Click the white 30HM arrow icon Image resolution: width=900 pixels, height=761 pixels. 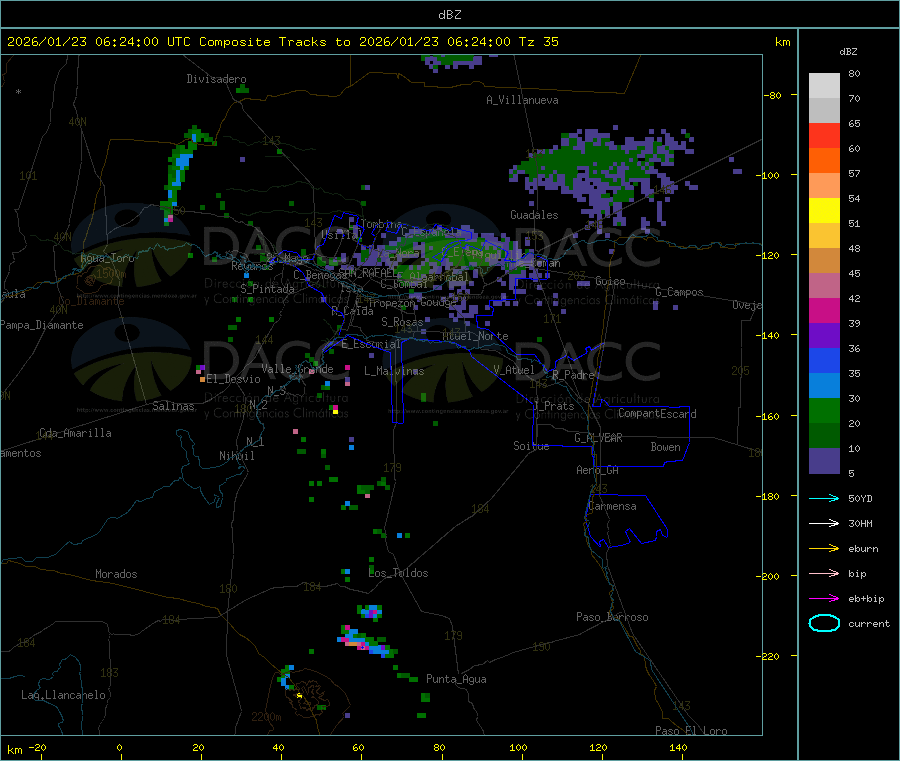(824, 523)
